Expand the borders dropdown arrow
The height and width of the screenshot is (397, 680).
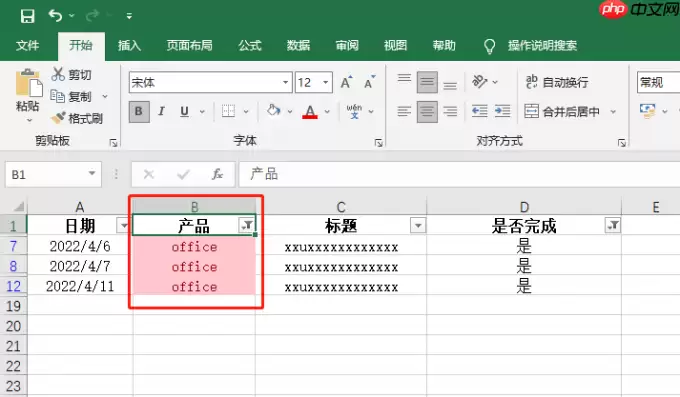click(246, 112)
